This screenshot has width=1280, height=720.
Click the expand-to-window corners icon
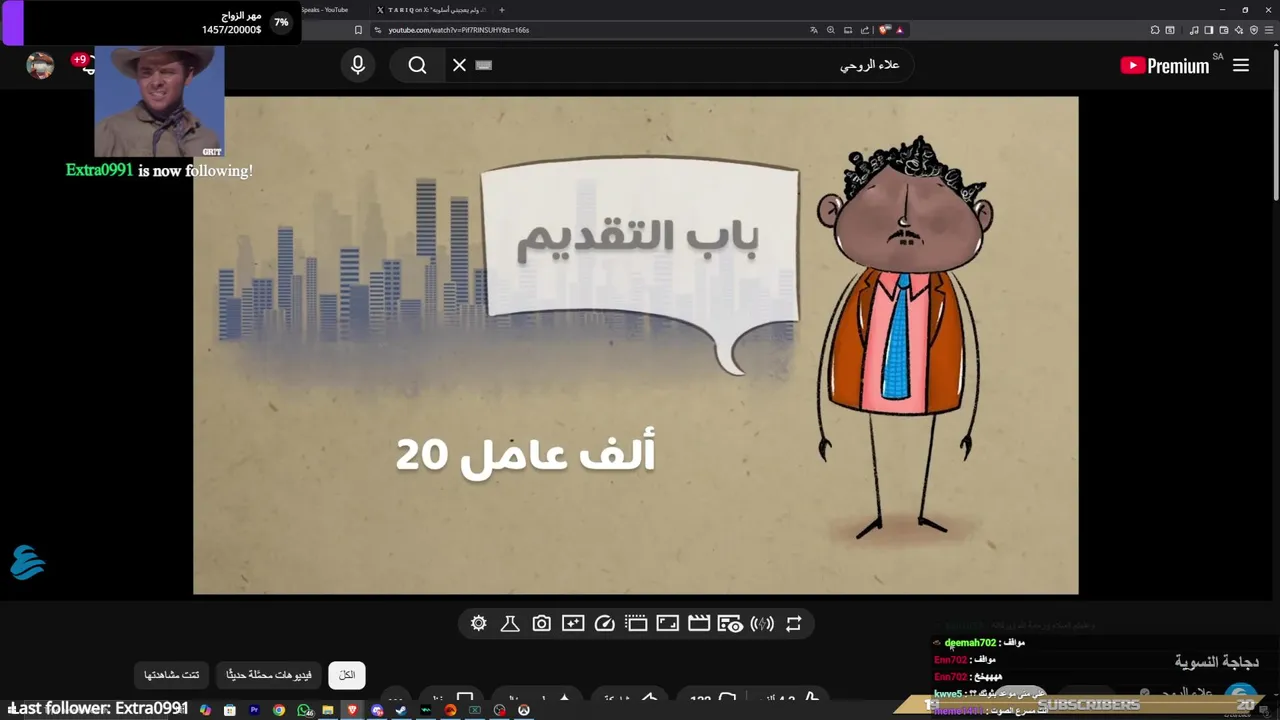(667, 624)
